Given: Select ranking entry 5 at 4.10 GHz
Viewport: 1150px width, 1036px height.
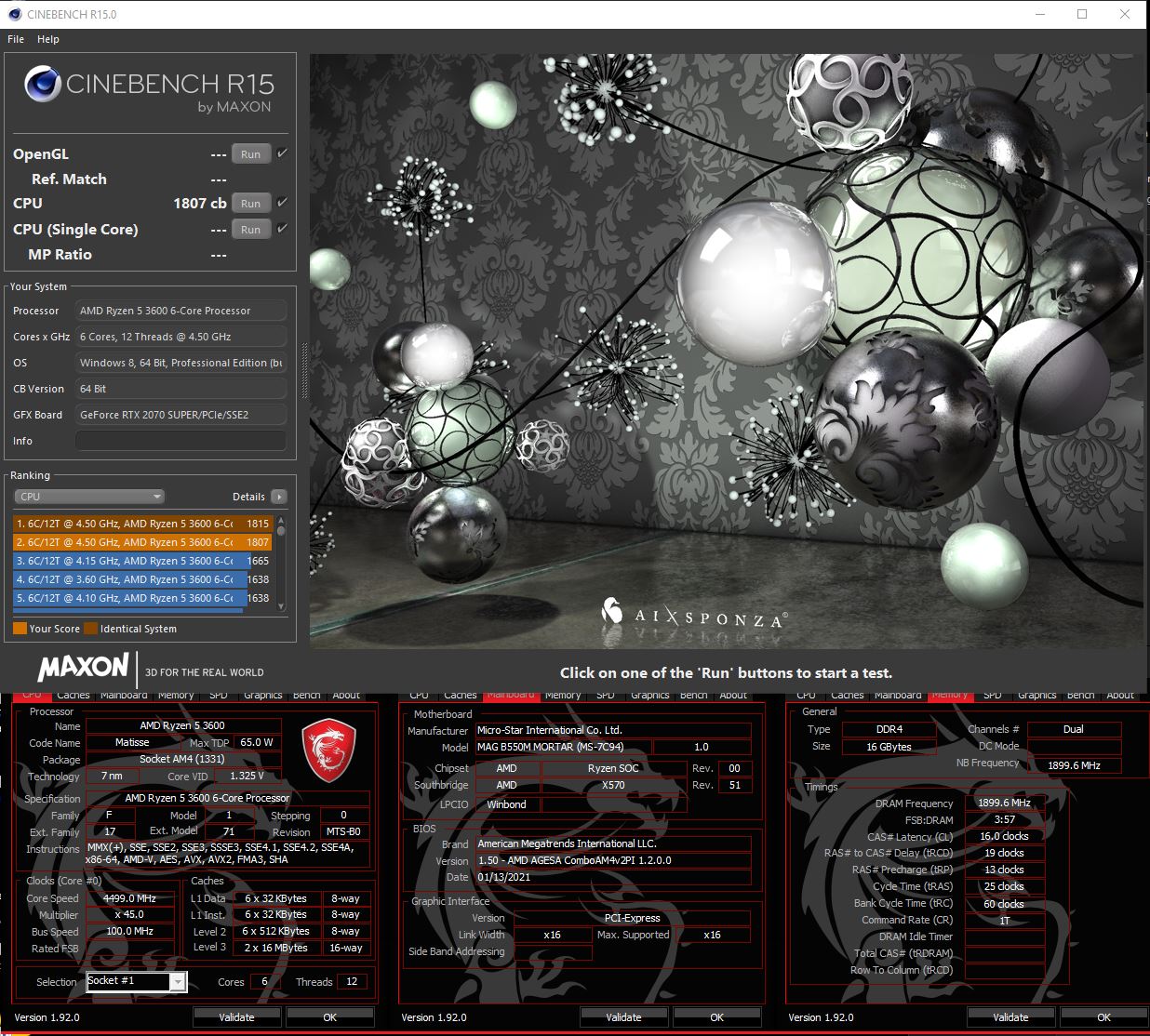Looking at the screenshot, I should point(142,598).
